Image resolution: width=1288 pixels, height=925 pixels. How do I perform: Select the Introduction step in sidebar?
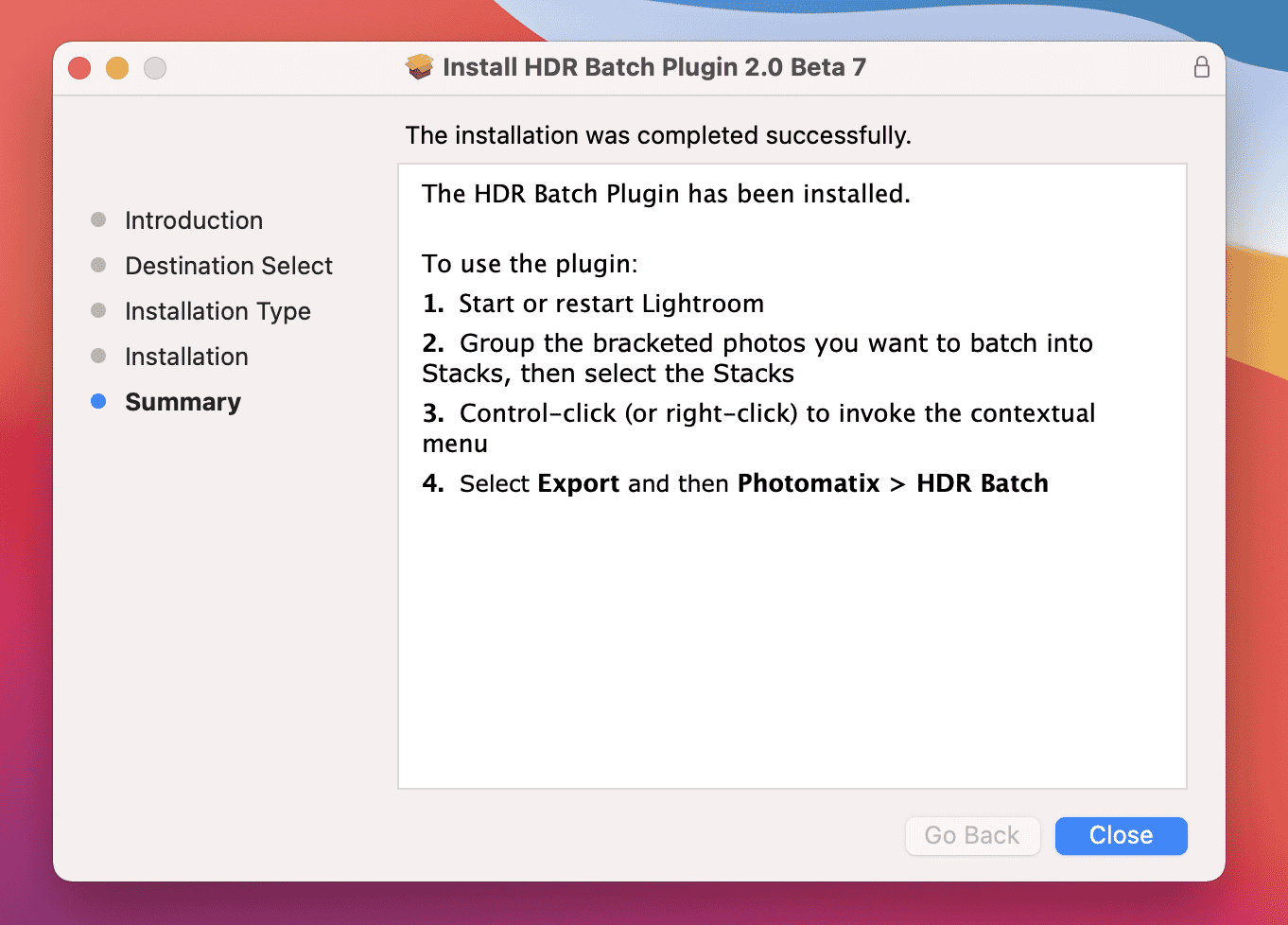pos(194,220)
